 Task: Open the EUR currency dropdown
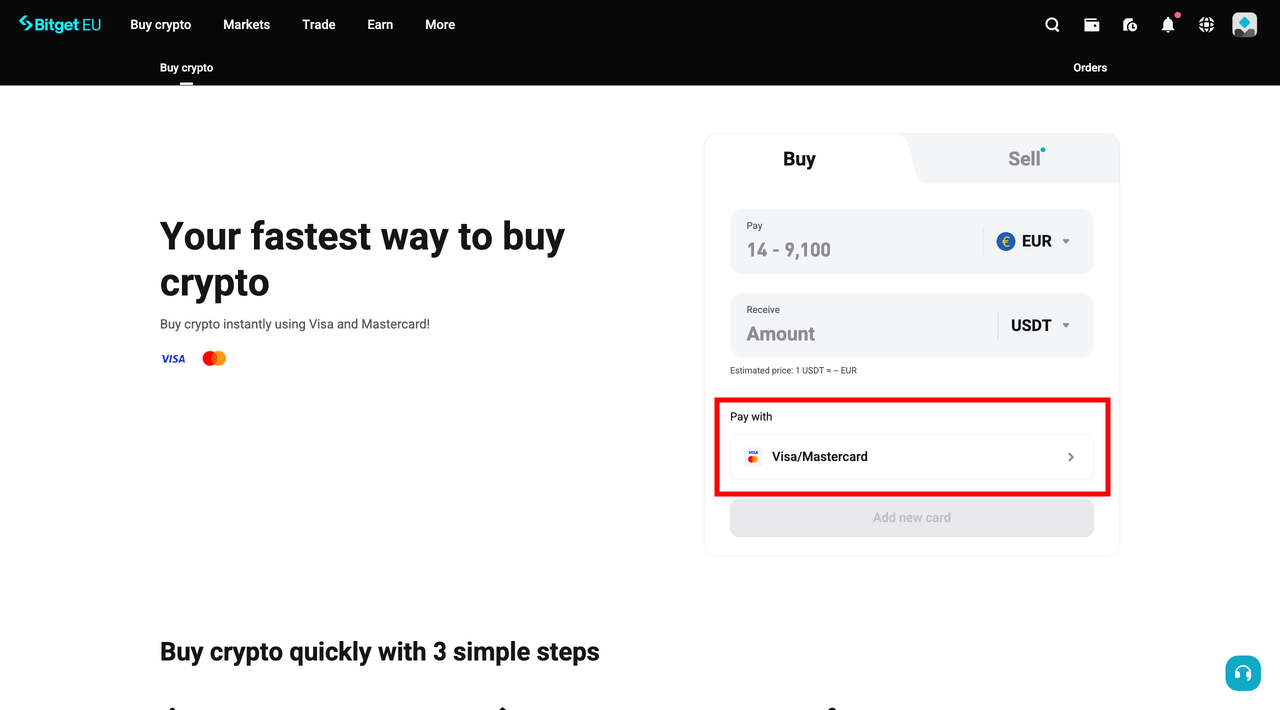tap(1034, 241)
